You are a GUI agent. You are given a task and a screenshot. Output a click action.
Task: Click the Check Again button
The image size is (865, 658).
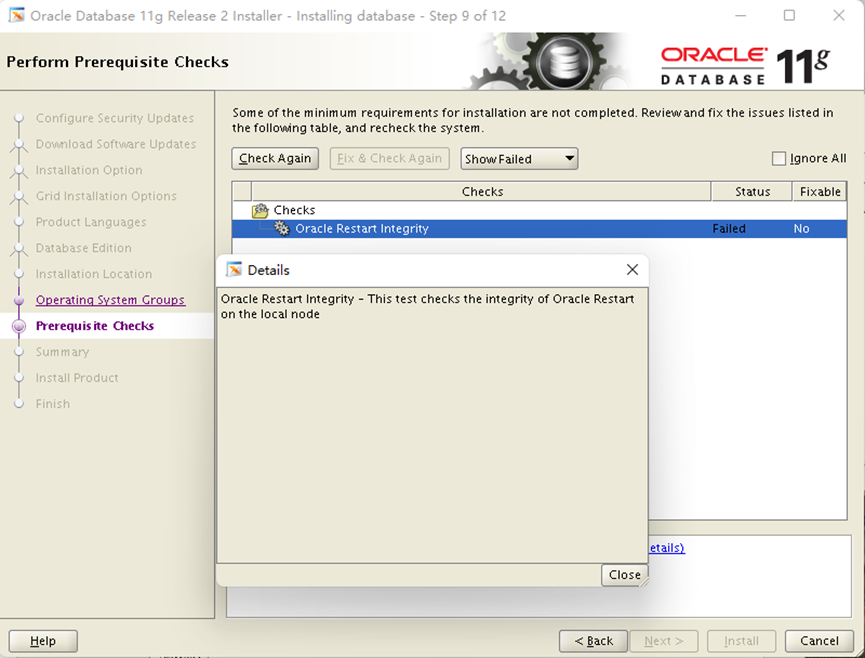[x=275, y=159]
